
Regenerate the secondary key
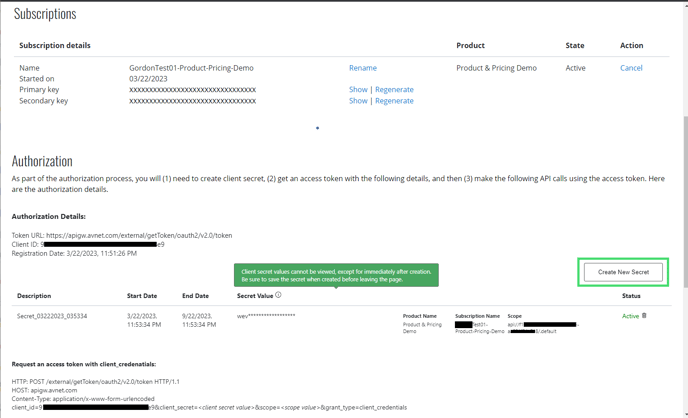click(394, 101)
